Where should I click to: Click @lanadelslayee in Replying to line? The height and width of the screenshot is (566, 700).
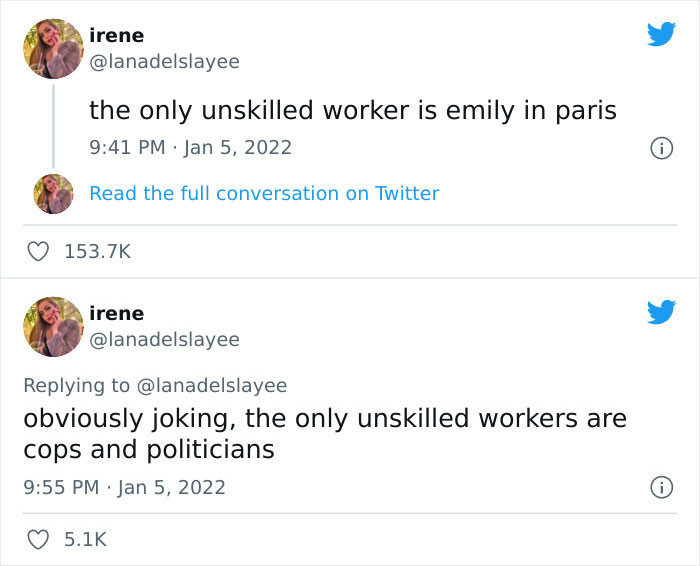212,386
